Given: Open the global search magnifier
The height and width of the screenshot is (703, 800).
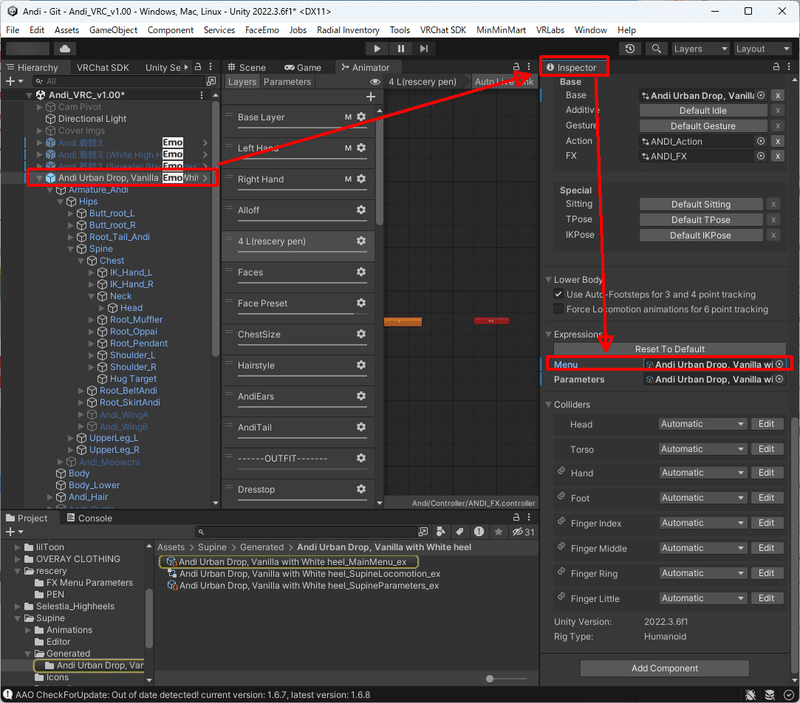Looking at the screenshot, I should (x=657, y=48).
